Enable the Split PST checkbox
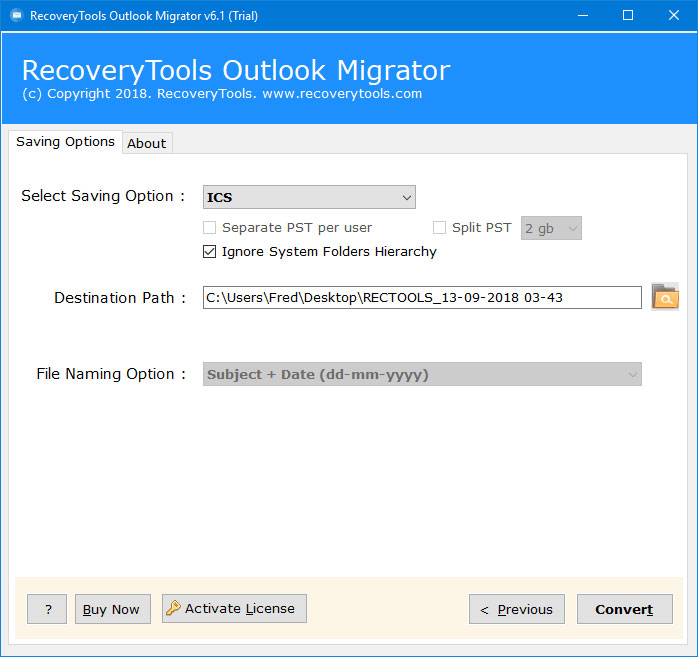The image size is (698, 657). coord(439,227)
